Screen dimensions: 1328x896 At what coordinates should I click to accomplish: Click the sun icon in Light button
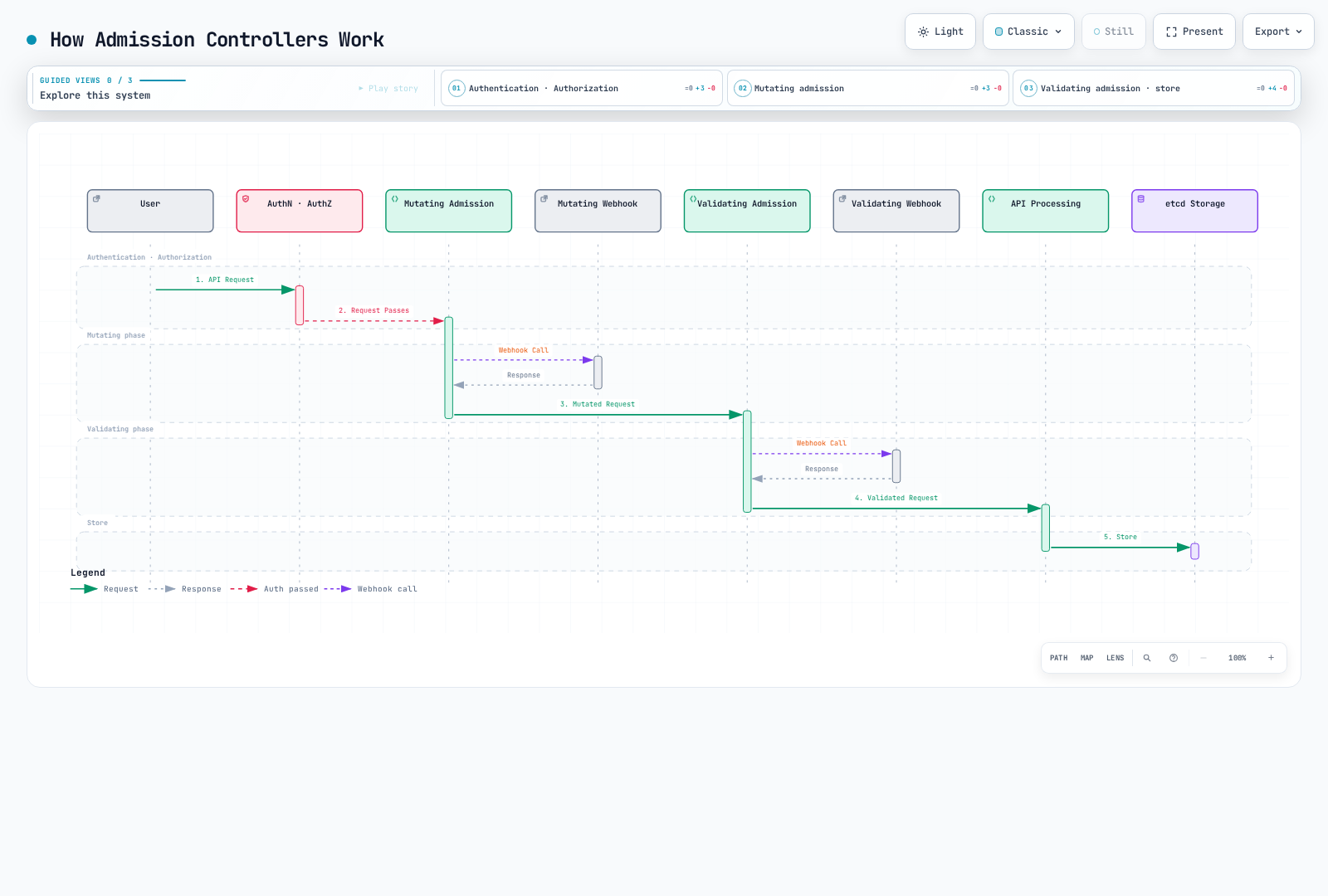923,32
